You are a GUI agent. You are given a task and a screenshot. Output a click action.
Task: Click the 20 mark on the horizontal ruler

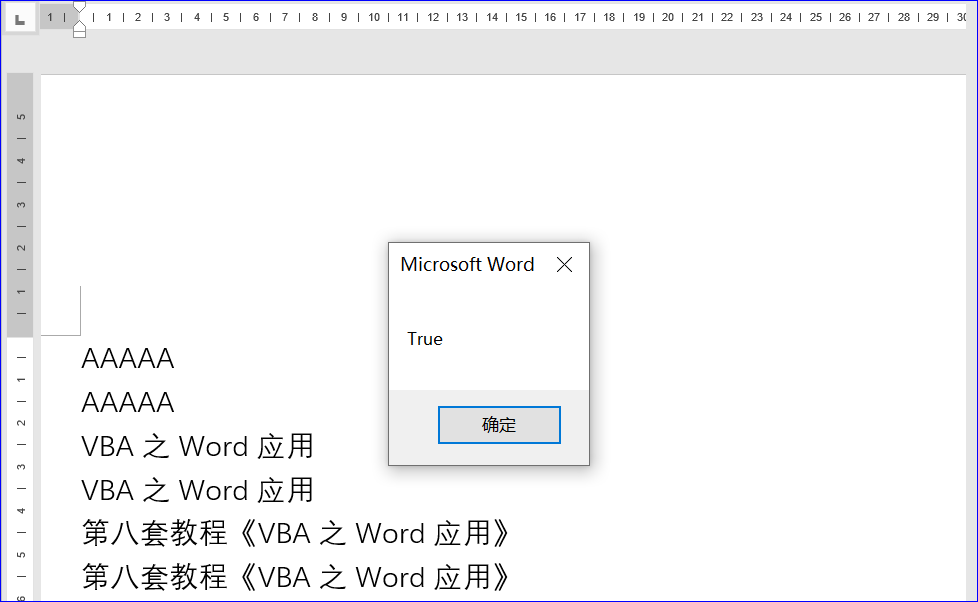pos(668,17)
